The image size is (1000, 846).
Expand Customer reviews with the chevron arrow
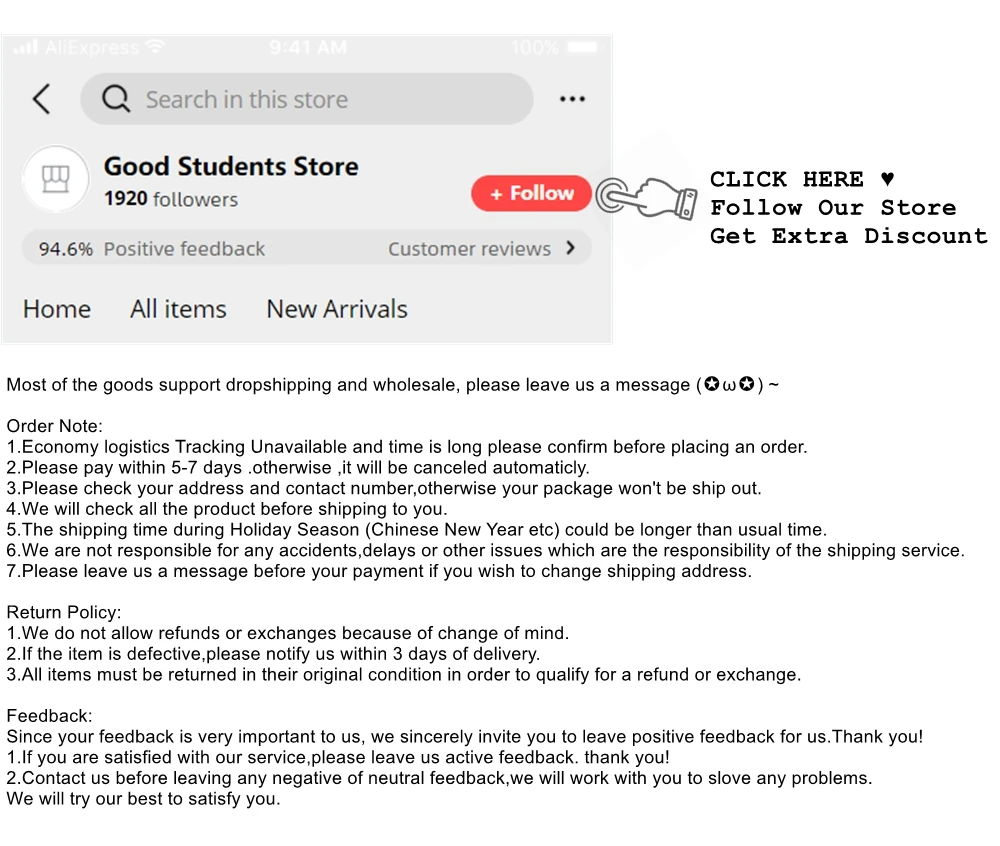click(571, 248)
